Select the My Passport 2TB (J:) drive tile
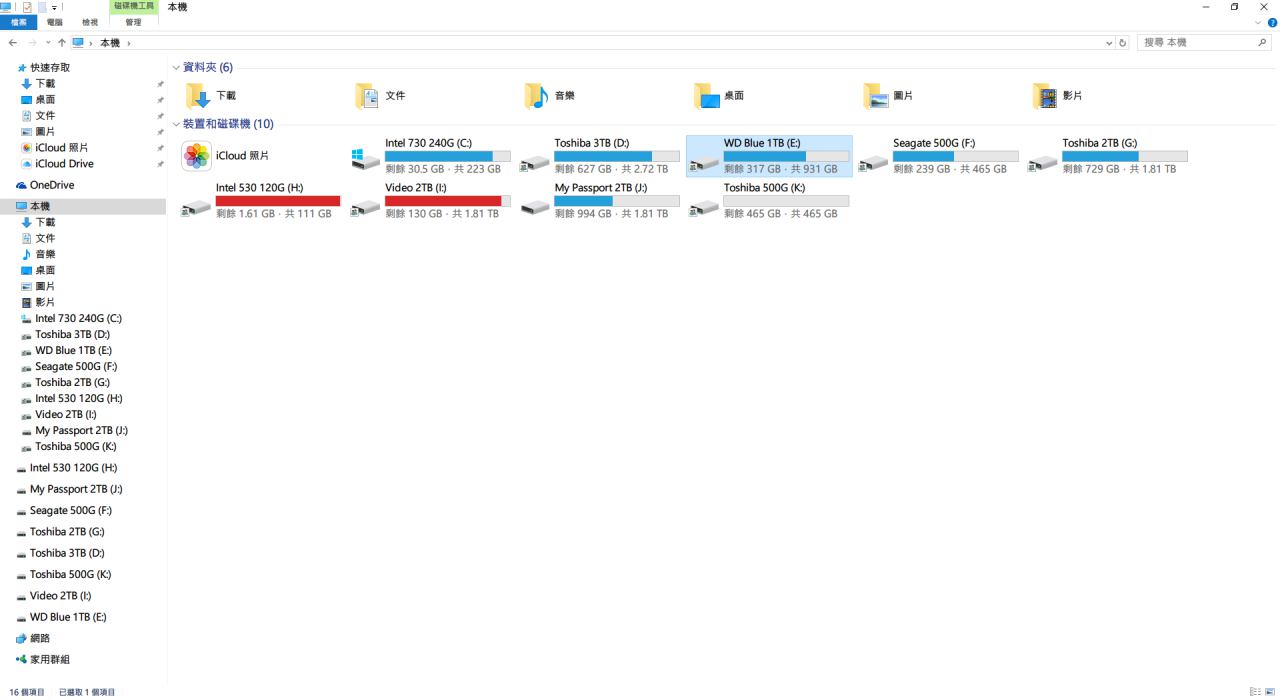1280x700 pixels. click(600, 201)
